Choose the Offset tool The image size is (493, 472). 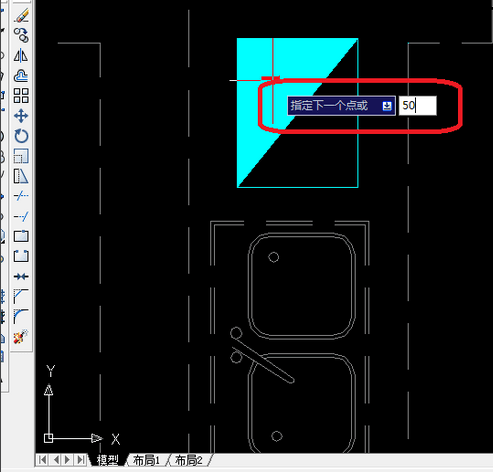21,76
